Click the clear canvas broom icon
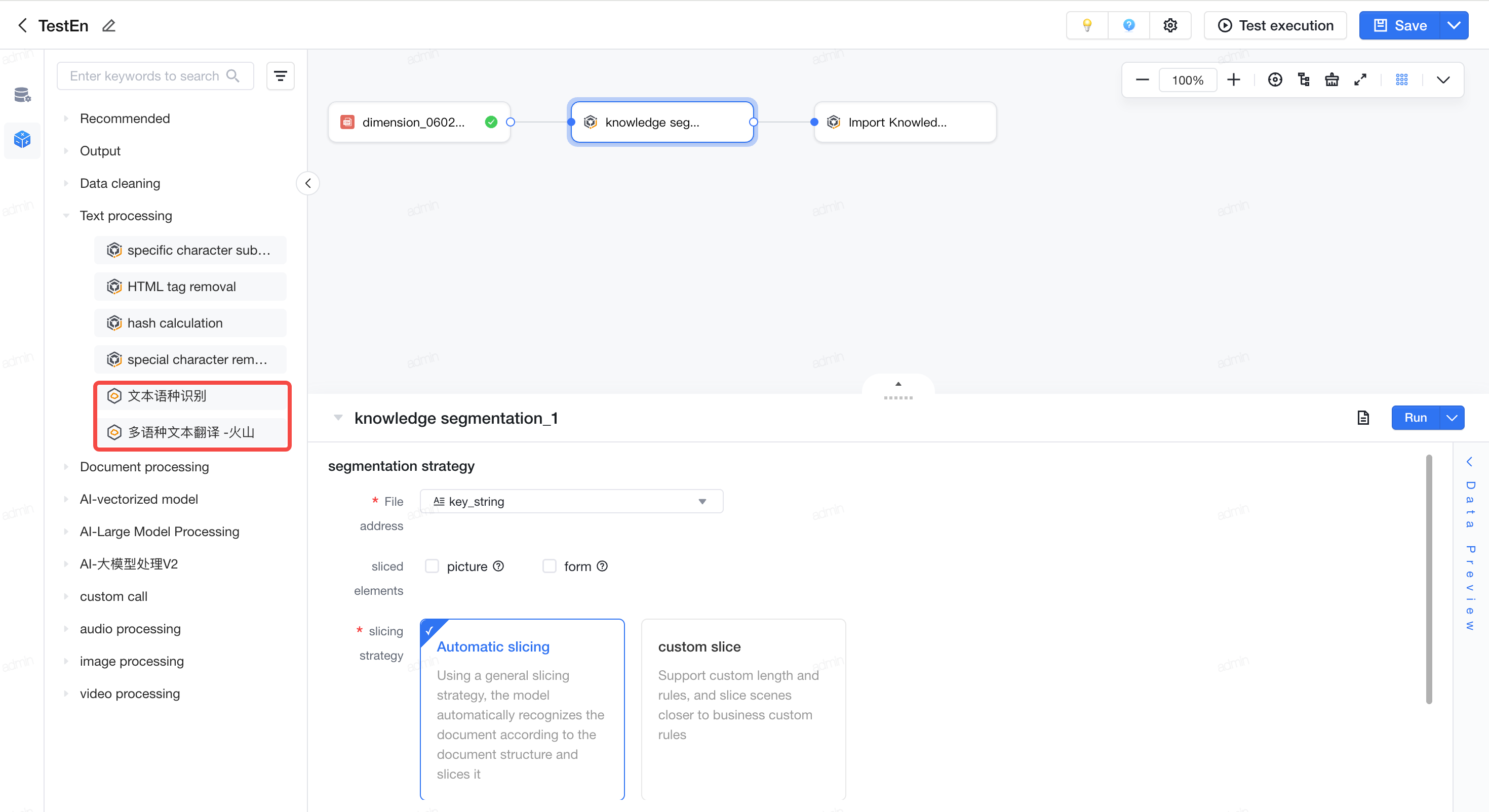 [1332, 80]
